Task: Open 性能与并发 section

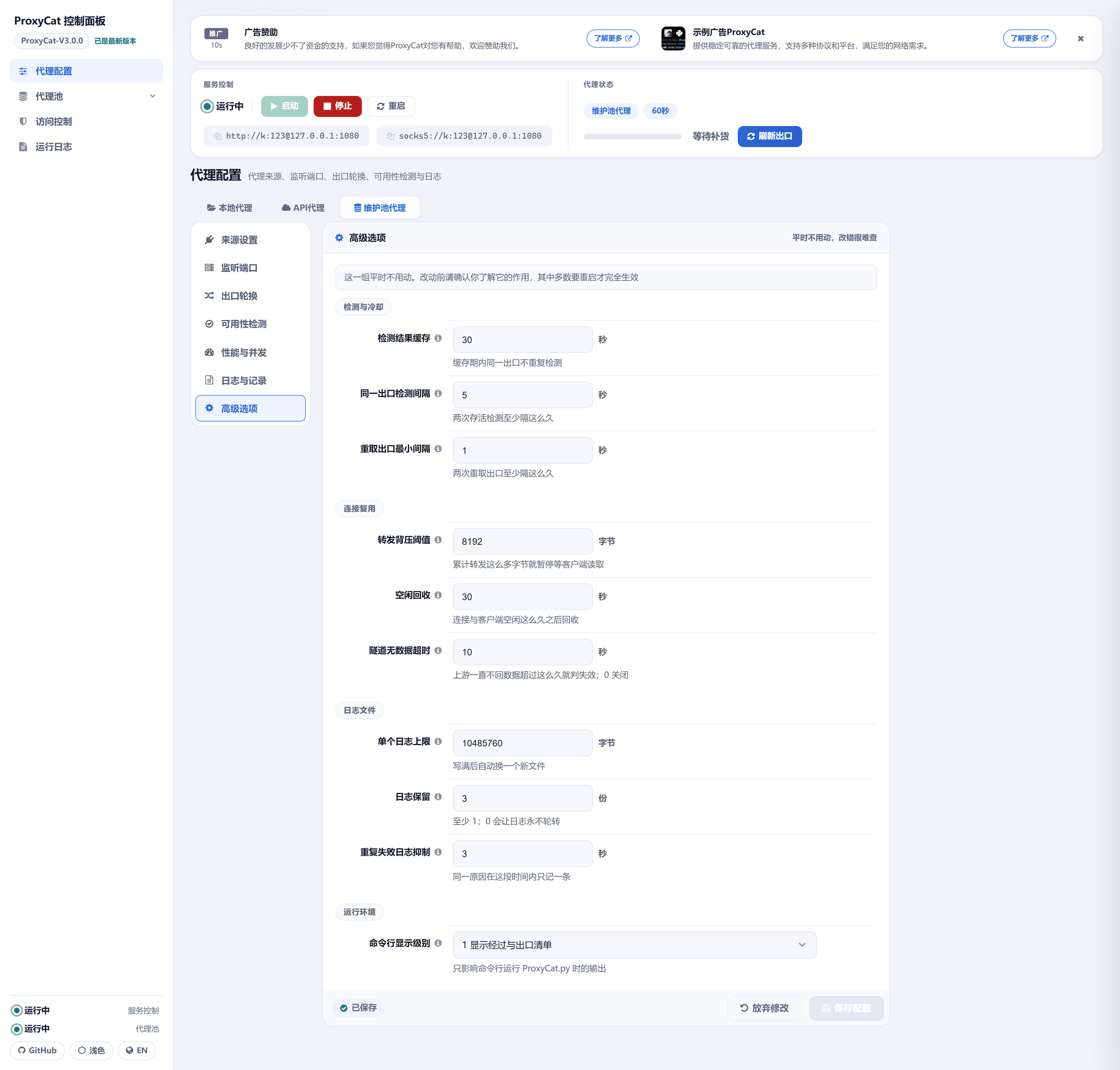Action: click(x=250, y=353)
